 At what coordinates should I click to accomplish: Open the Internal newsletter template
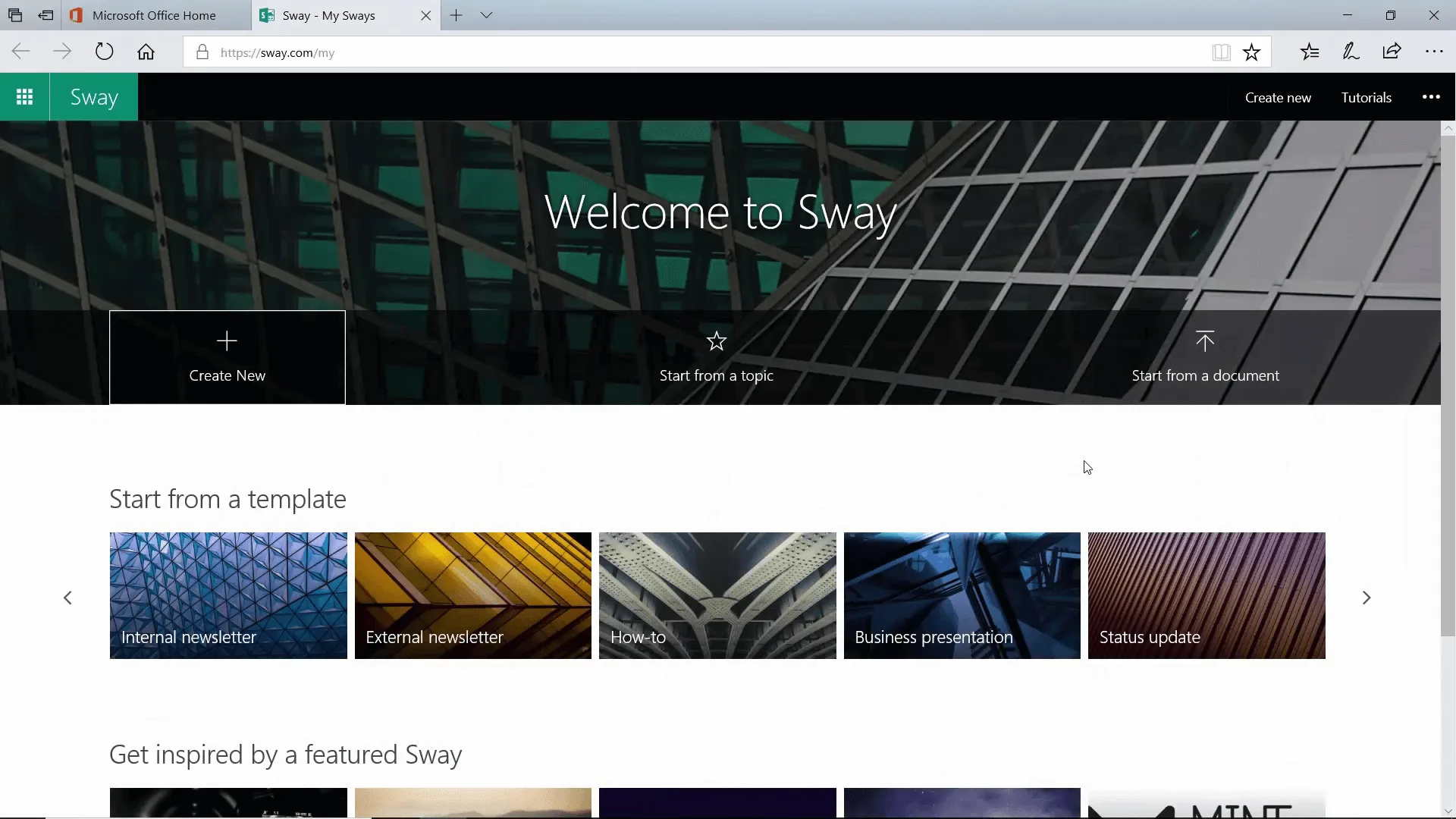[228, 595]
